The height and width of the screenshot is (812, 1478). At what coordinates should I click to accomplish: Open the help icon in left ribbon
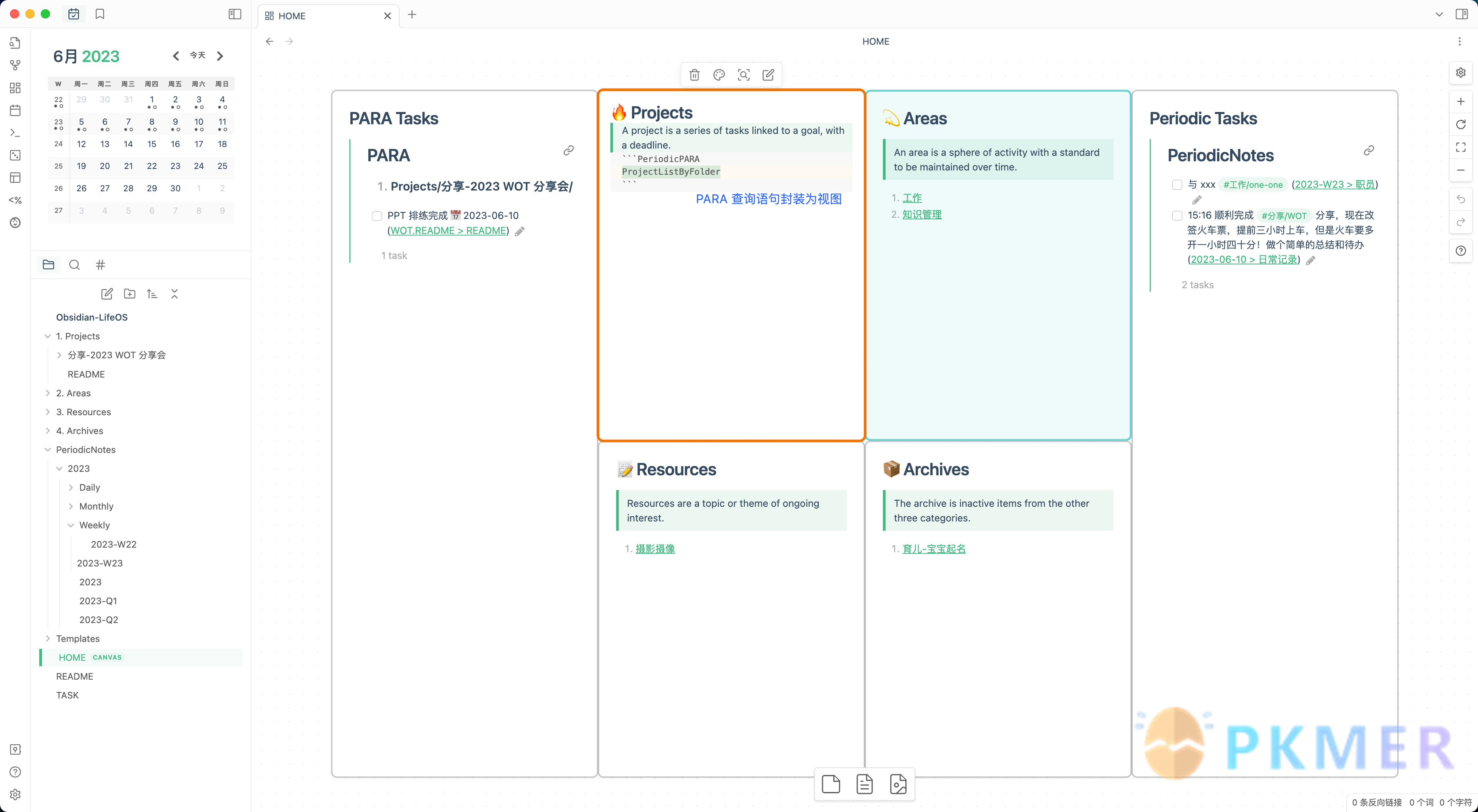click(15, 772)
